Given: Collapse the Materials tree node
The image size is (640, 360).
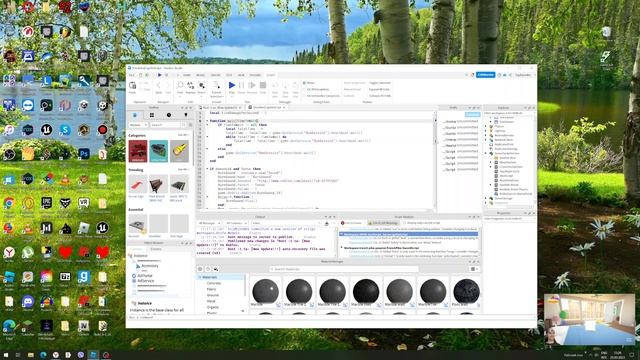Looking at the screenshot, I should click(200, 277).
